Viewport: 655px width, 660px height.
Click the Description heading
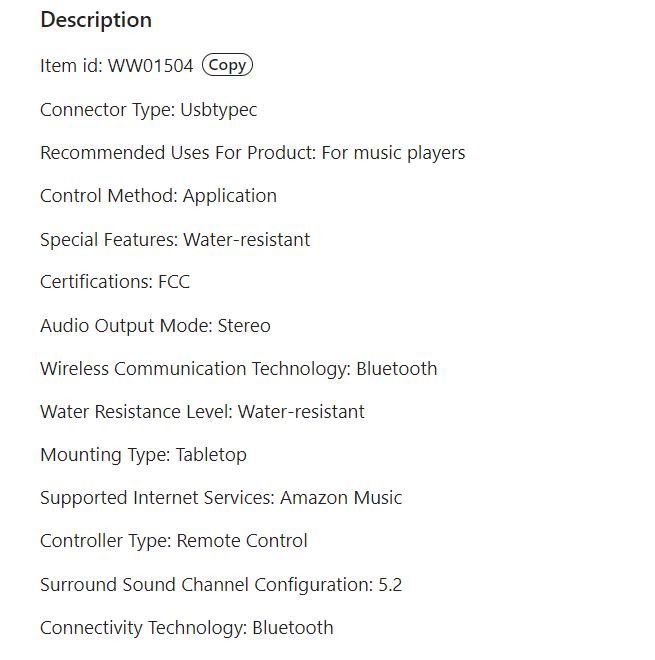pos(96,20)
